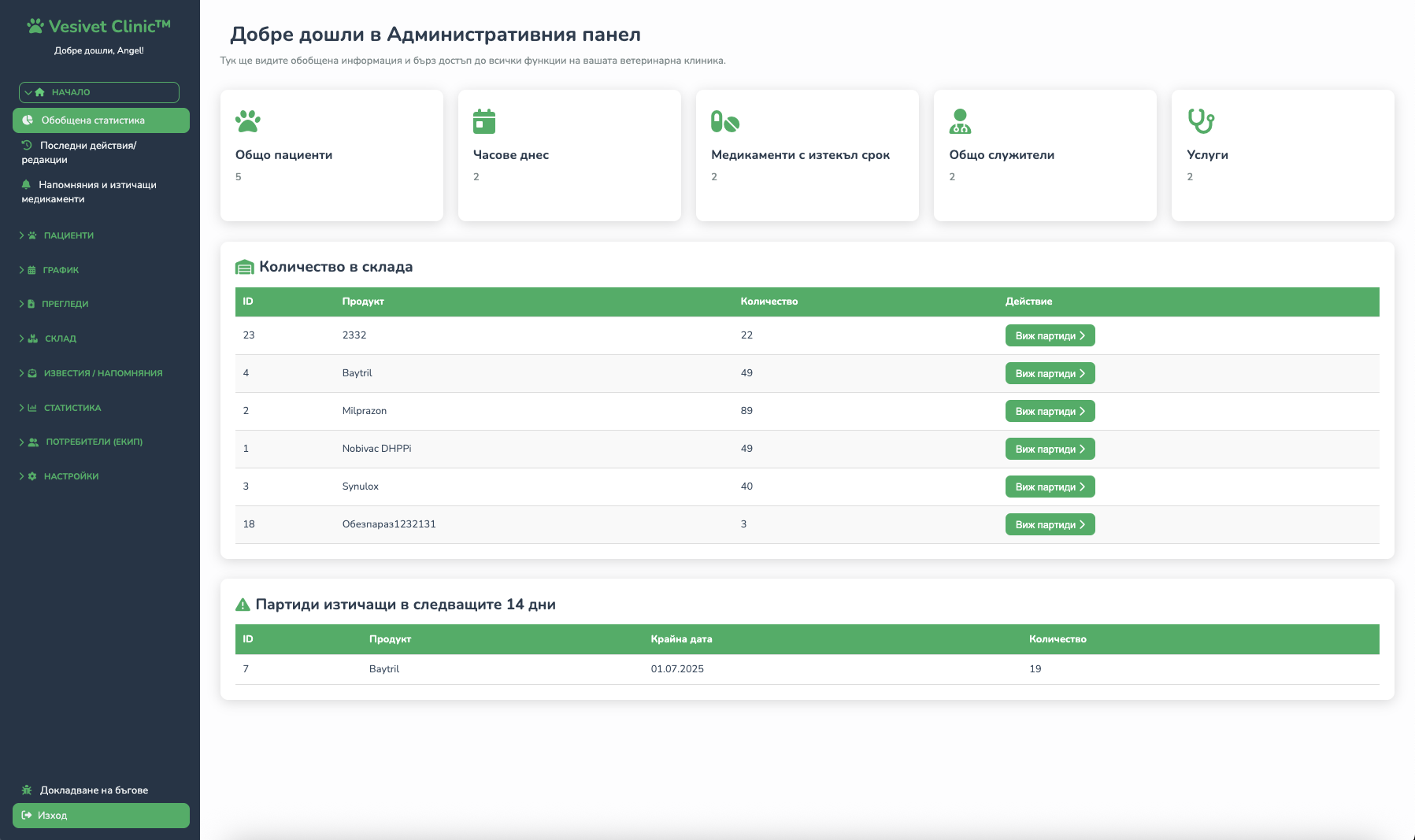1415x840 pixels.
Task: Click the history icon beside Последни действия
Action: (x=27, y=144)
